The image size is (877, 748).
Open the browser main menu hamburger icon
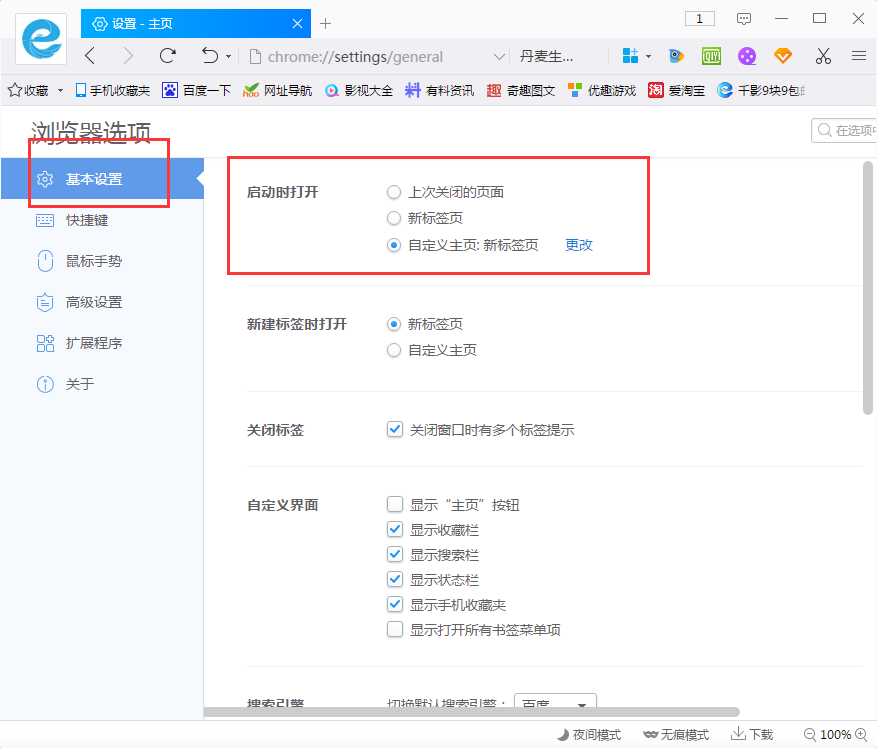[860, 57]
